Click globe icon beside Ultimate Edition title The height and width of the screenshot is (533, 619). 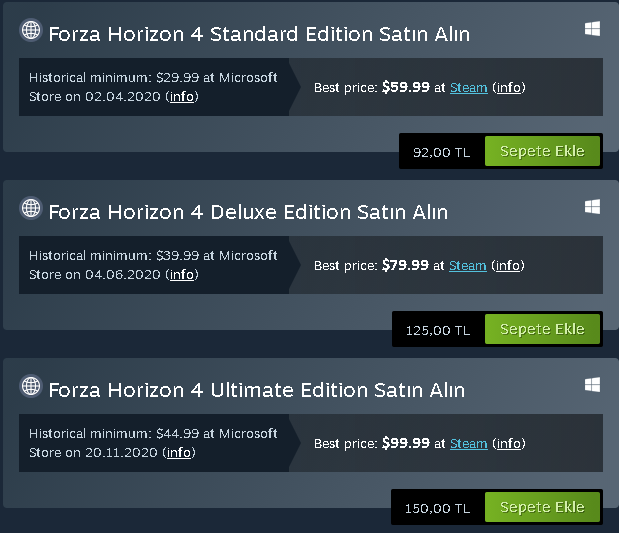(30, 386)
